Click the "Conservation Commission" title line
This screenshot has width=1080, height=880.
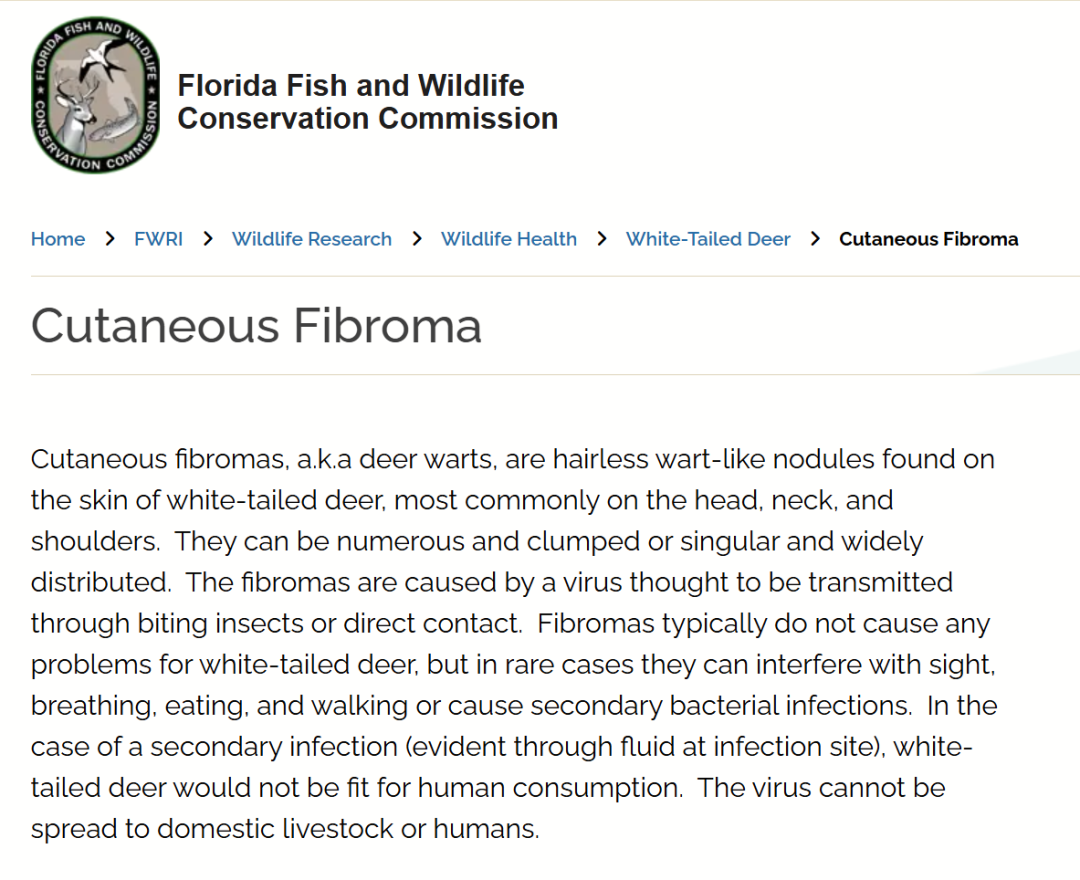(x=368, y=118)
